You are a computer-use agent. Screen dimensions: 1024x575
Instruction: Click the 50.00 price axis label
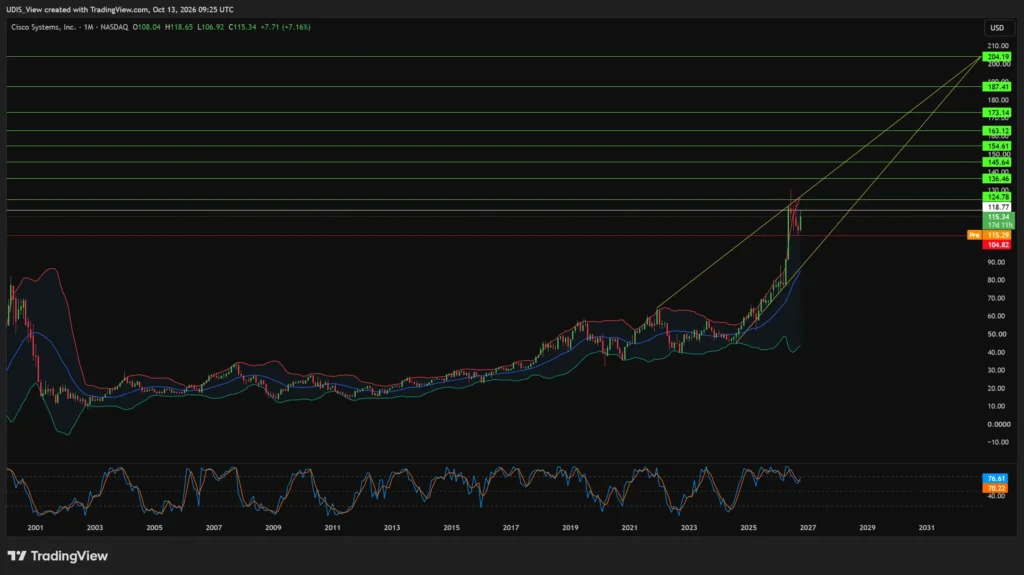(997, 335)
